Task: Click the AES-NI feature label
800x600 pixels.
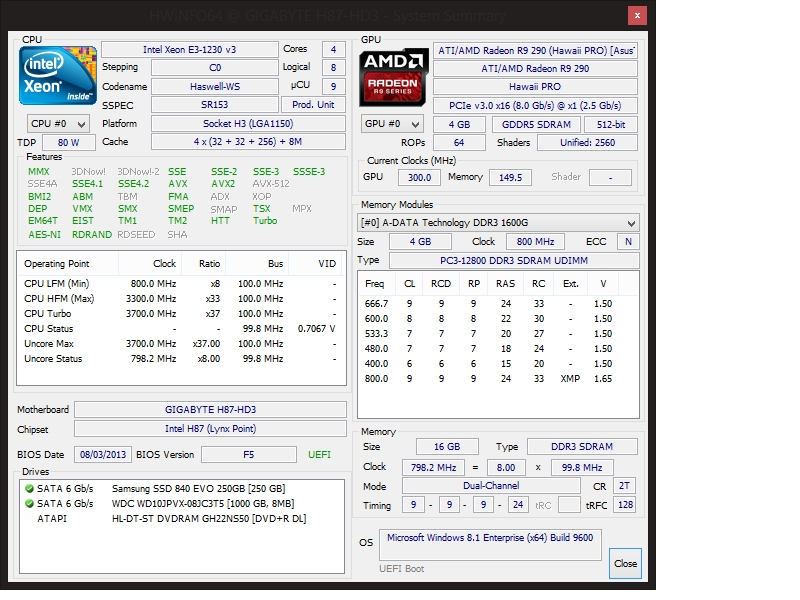Action: (x=44, y=235)
